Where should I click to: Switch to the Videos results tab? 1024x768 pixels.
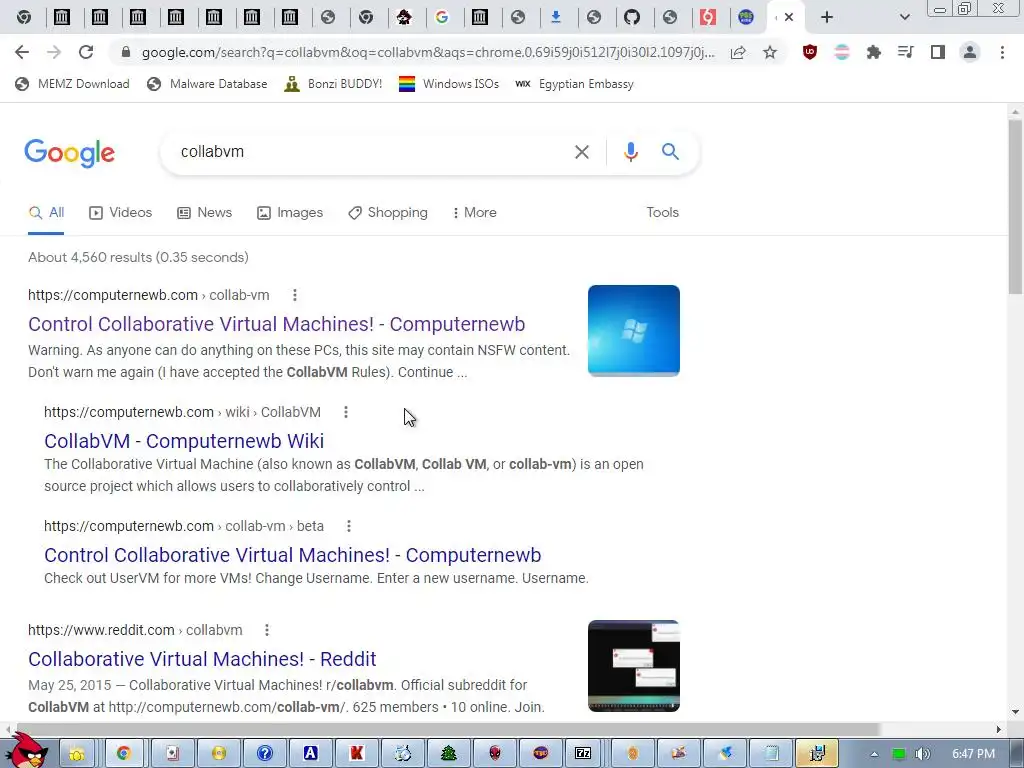pos(121,213)
